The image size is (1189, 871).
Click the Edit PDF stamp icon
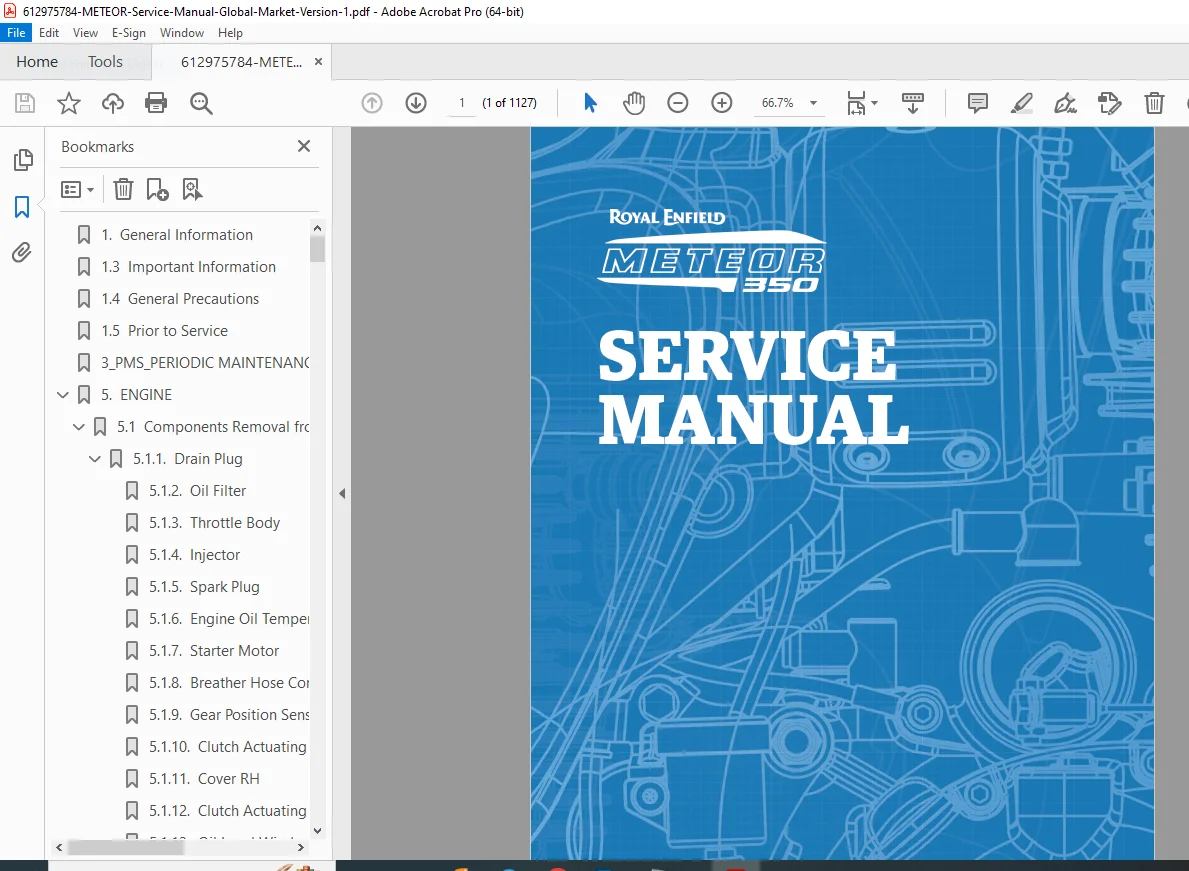click(x=1109, y=103)
